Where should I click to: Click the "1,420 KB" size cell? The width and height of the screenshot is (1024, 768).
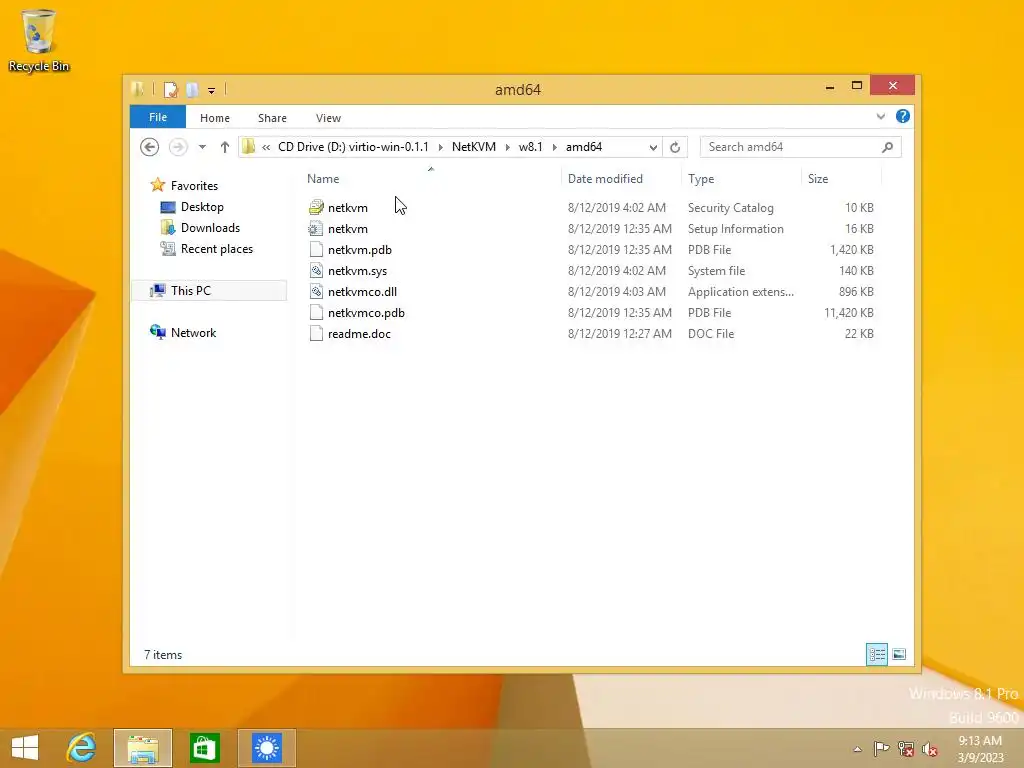pyautogui.click(x=852, y=249)
